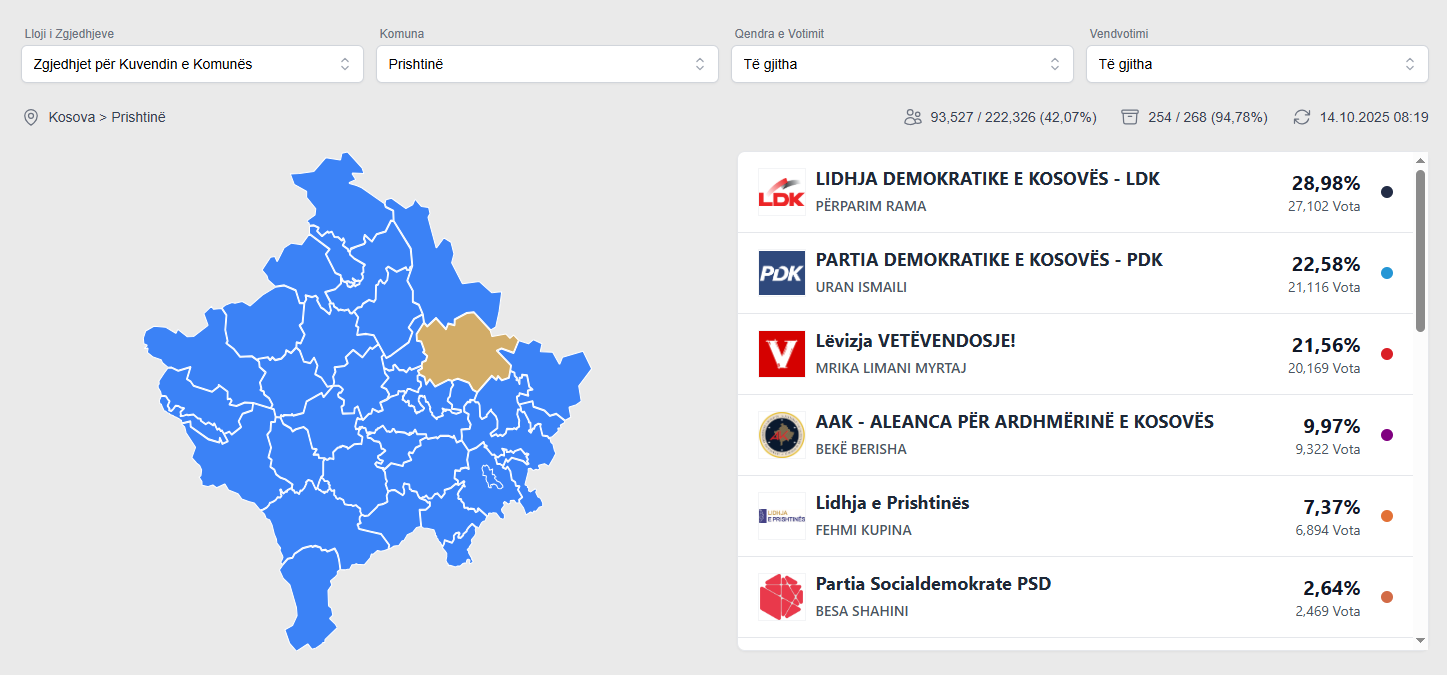Click the AAK round emblem logo
Viewport: 1447px width, 675px height.
click(781, 435)
